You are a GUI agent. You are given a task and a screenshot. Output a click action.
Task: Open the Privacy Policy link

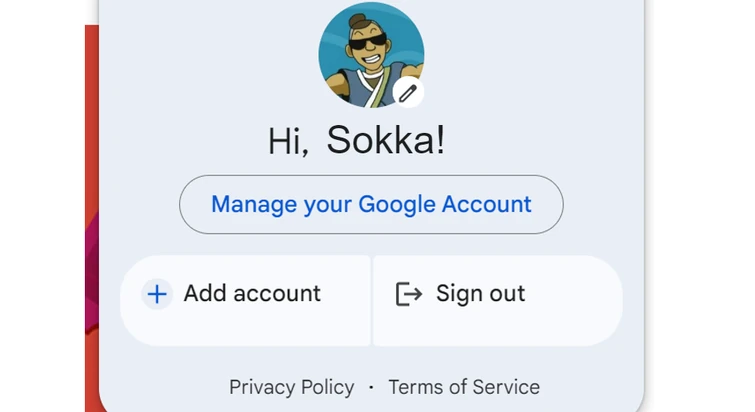coord(291,387)
